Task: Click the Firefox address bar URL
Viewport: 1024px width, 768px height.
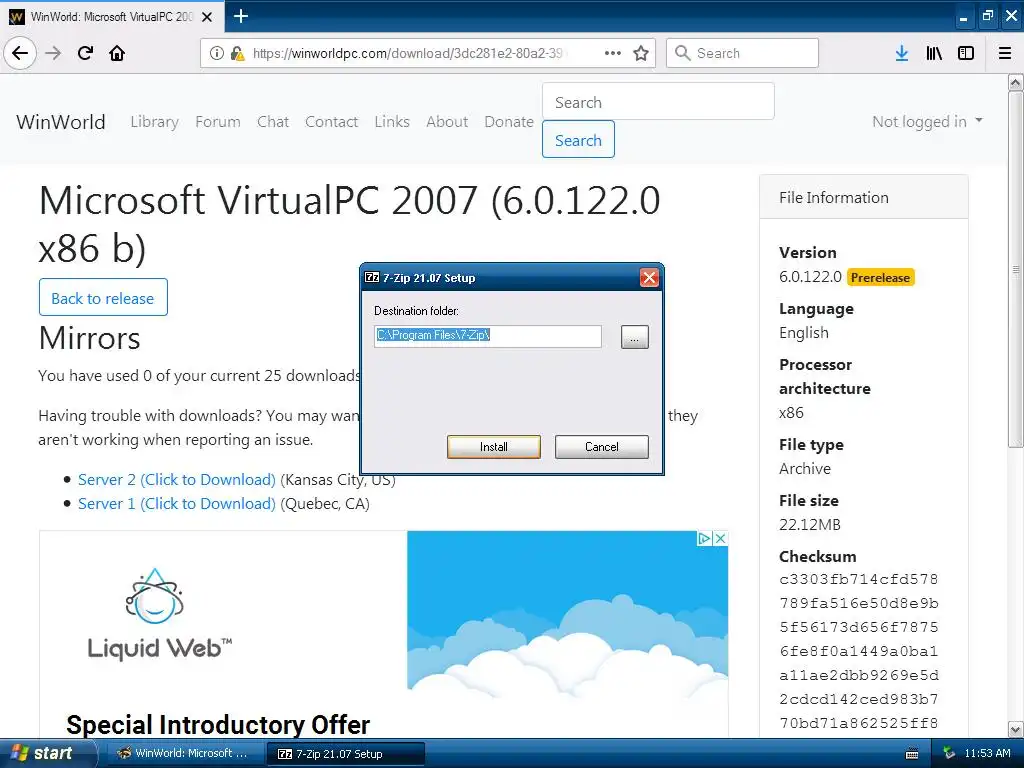Action: pos(408,53)
